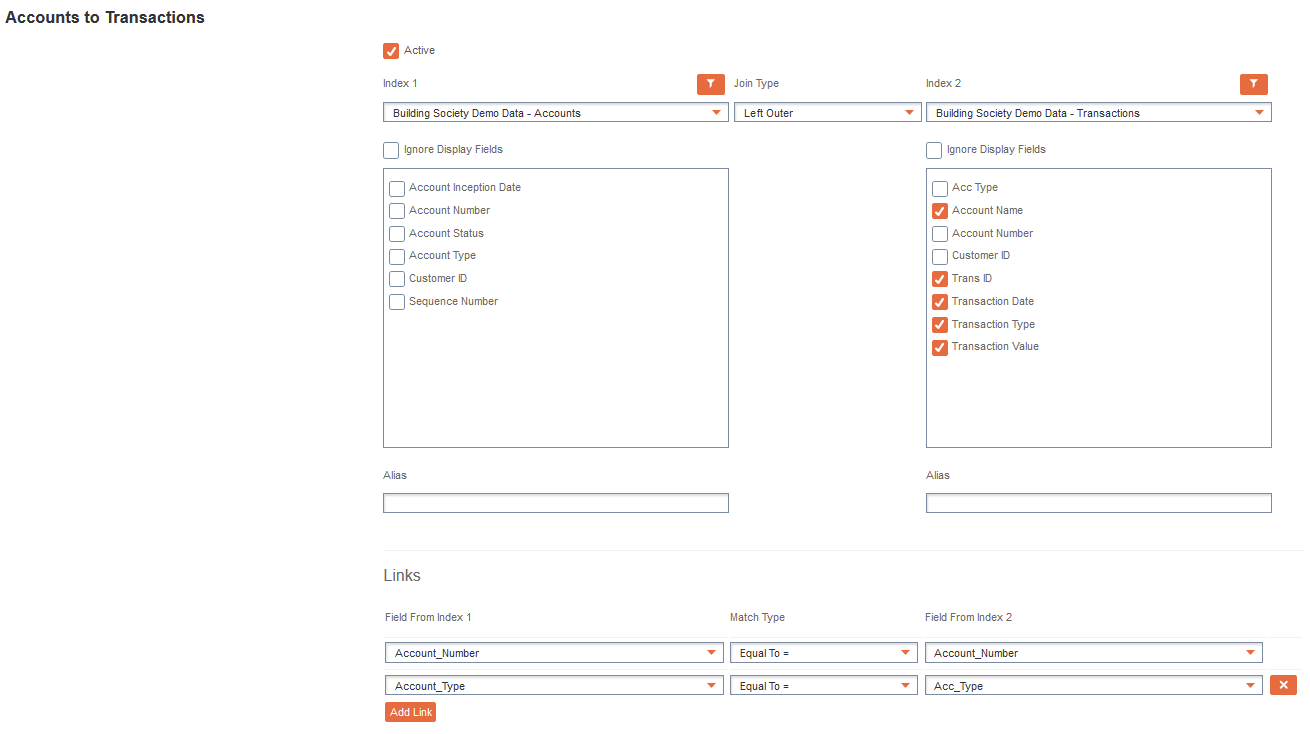Open the Index 1 dropdown
Image resolution: width=1310 pixels, height=734 pixels.
click(x=555, y=113)
